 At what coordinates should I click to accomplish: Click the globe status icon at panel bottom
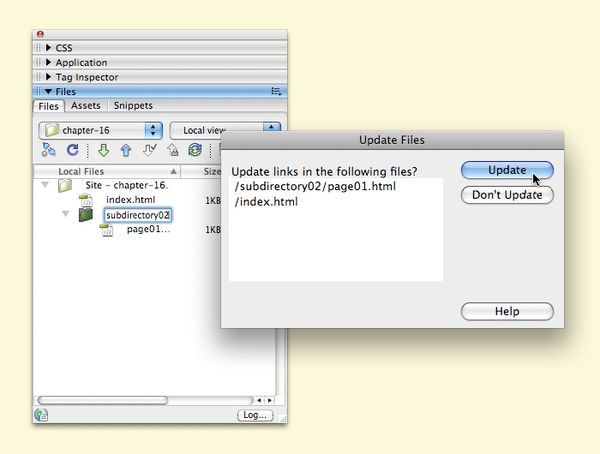coord(41,415)
